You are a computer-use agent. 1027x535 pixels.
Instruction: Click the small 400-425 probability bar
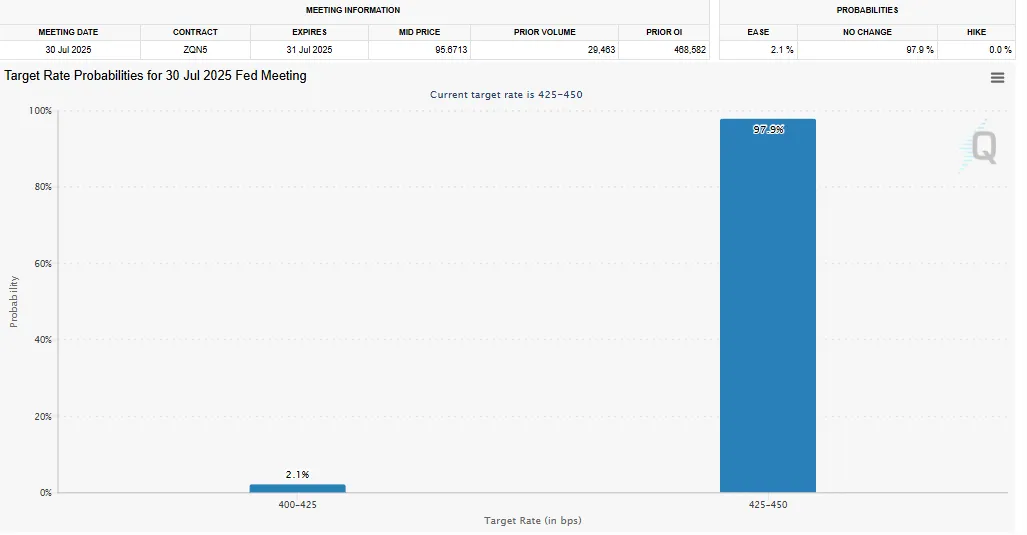tap(297, 488)
